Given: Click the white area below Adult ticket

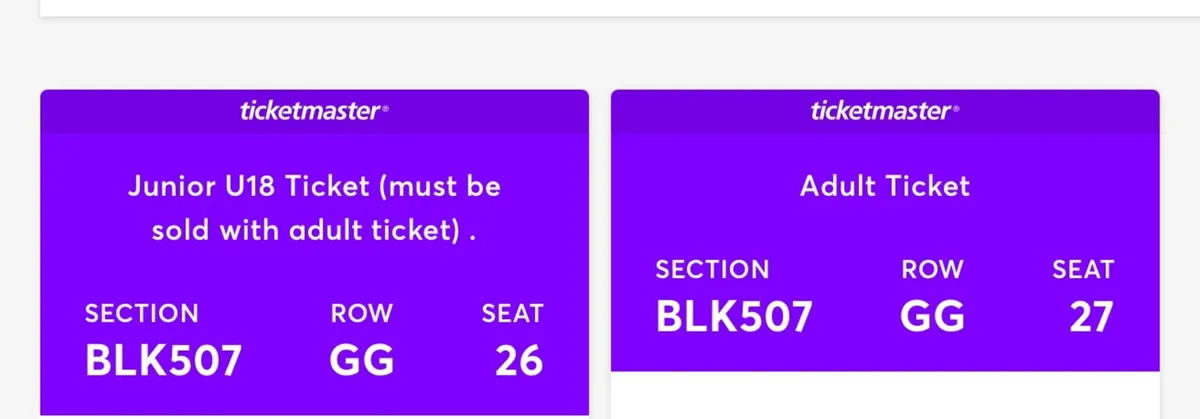Looking at the screenshot, I should pos(885,395).
